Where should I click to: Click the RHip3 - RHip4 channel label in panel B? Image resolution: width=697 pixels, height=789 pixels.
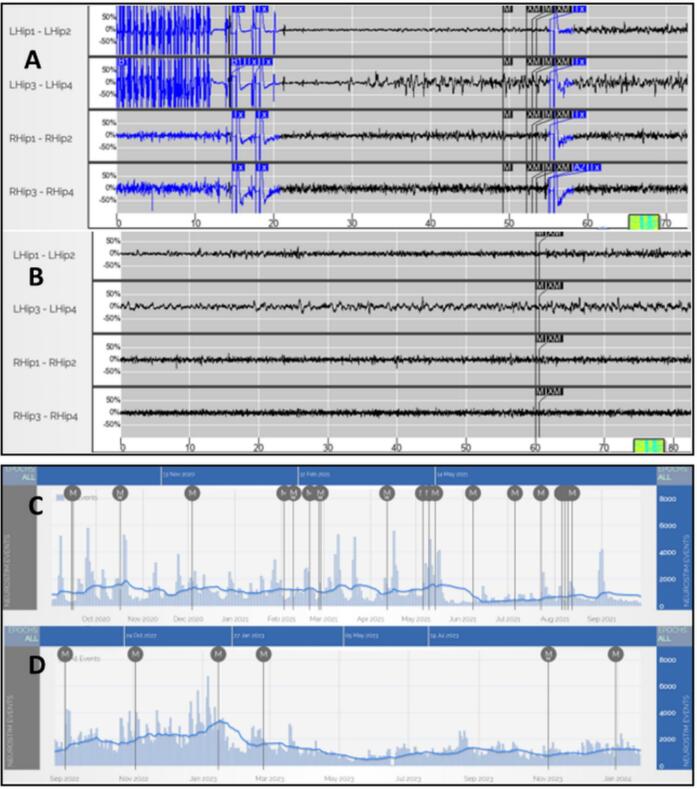point(45,416)
